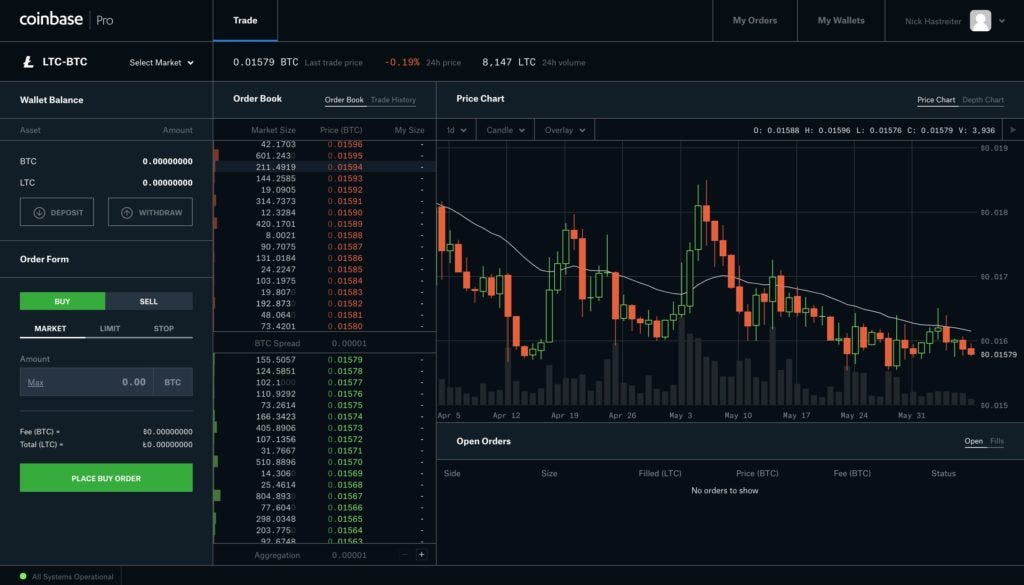Open My Wallets
Image resolution: width=1024 pixels, height=585 pixels.
tap(840, 20)
